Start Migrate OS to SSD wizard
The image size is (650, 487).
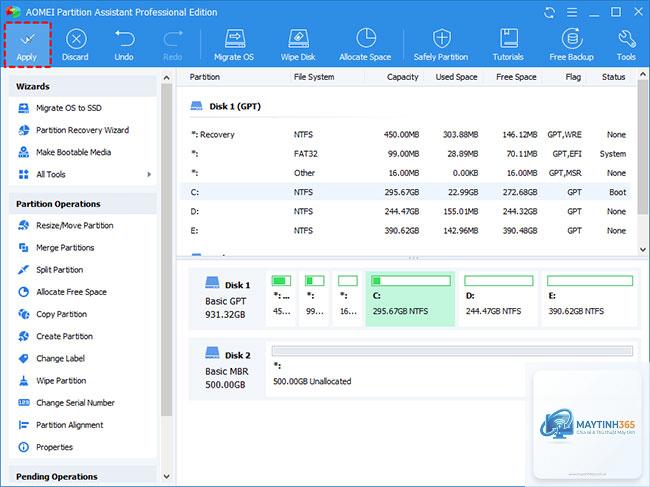(68, 108)
